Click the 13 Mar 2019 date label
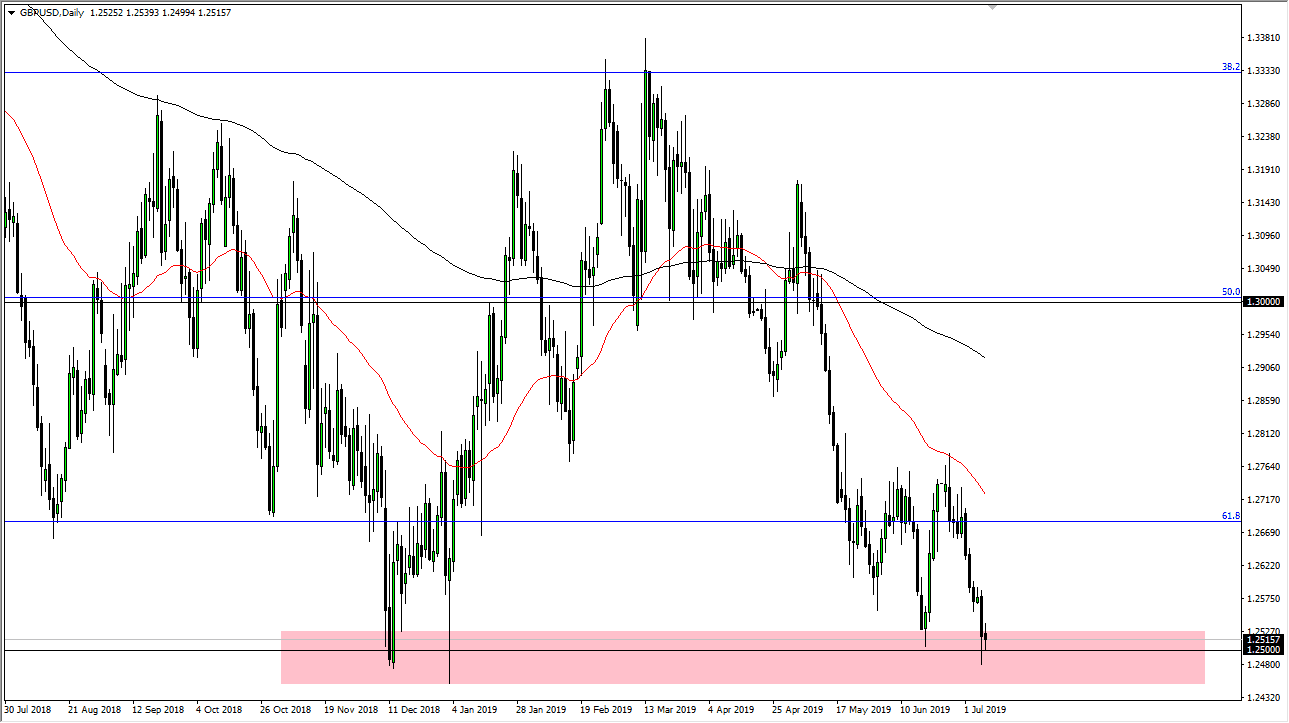The width and height of the screenshot is (1289, 723). (x=669, y=712)
